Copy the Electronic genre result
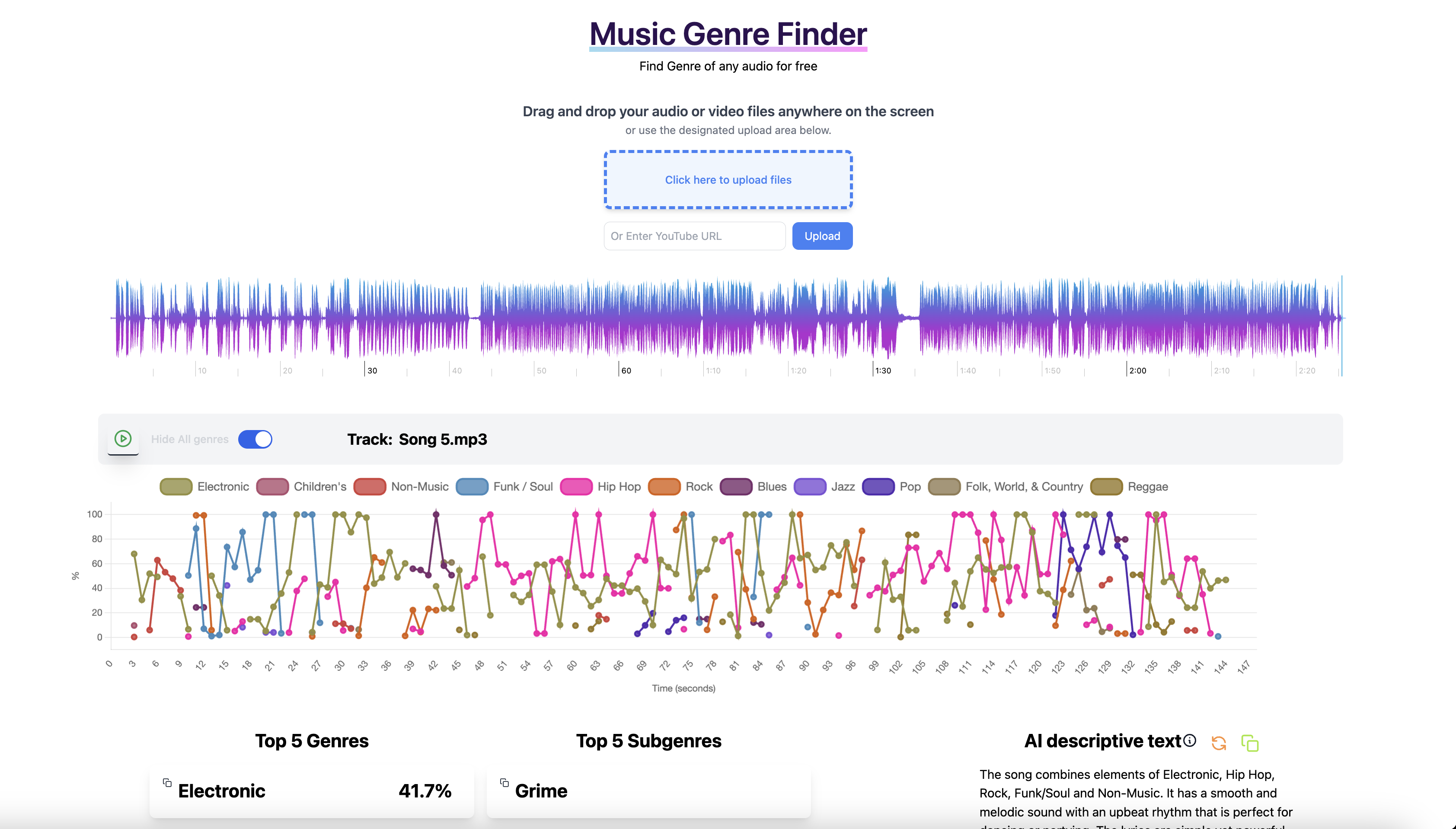 [167, 782]
